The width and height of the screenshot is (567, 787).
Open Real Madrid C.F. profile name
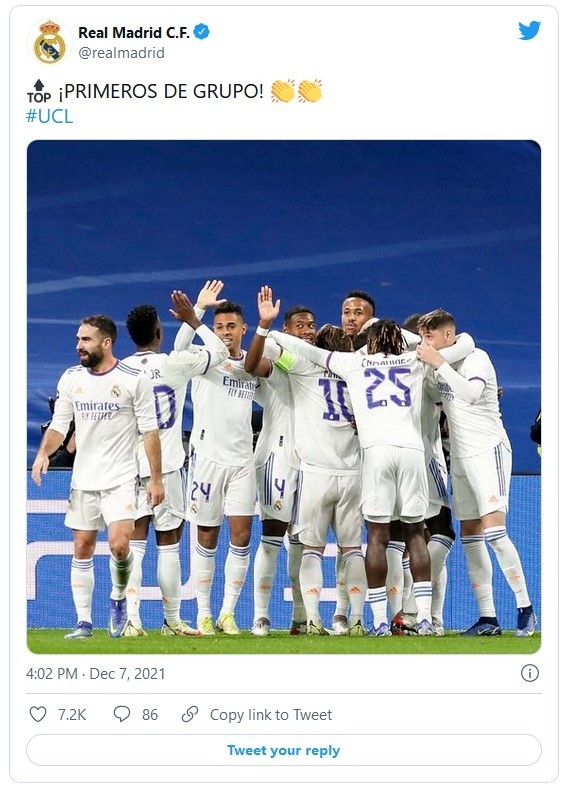coord(134,33)
